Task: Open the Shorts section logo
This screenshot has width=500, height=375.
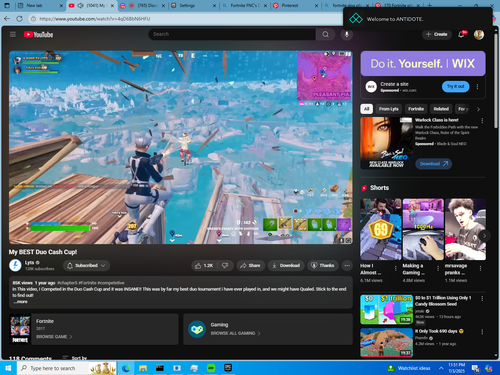Action: (x=364, y=188)
